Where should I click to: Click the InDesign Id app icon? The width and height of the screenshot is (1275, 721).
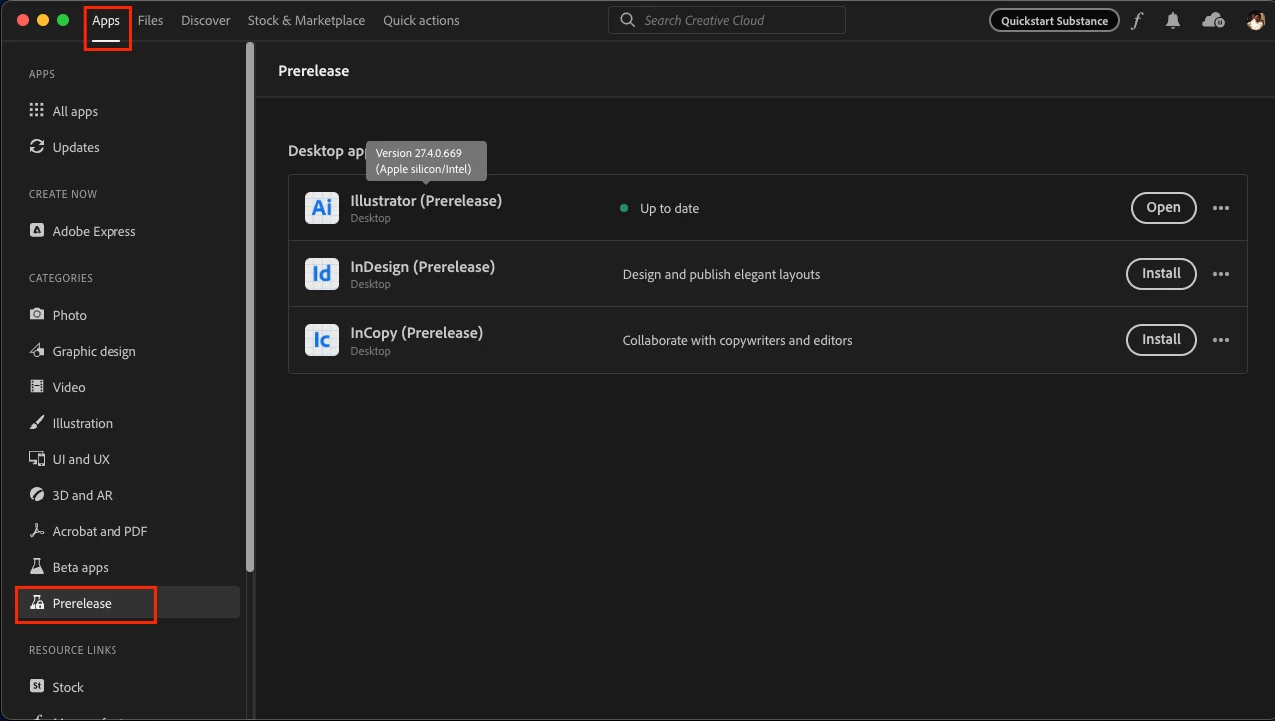tap(322, 274)
